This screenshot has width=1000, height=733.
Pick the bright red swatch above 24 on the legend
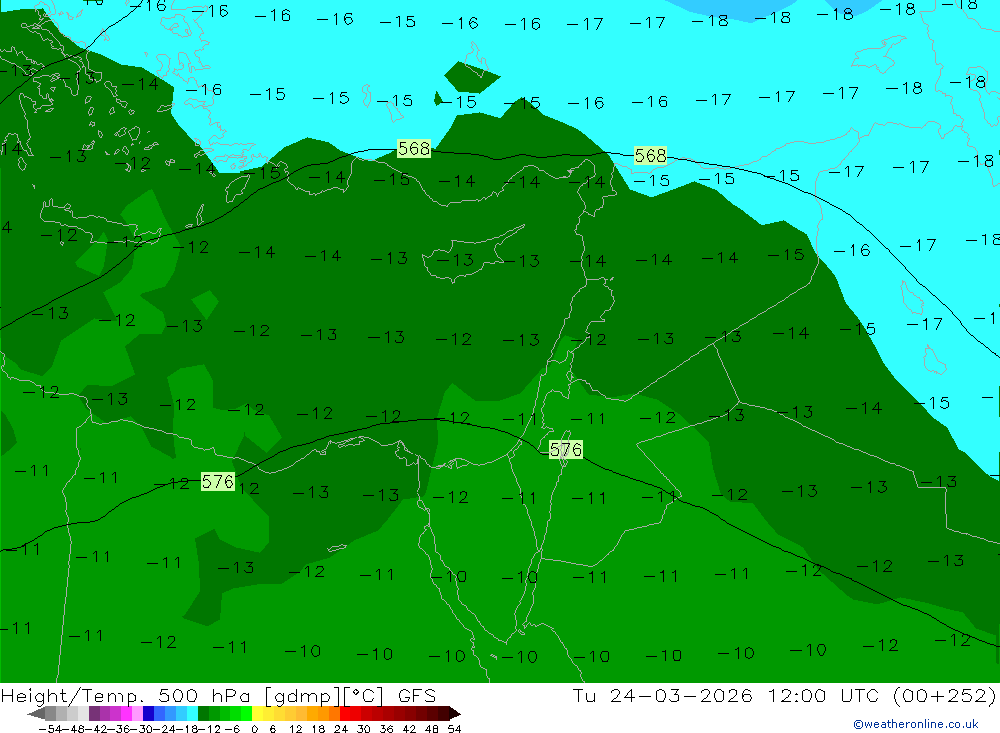pyautogui.click(x=345, y=713)
